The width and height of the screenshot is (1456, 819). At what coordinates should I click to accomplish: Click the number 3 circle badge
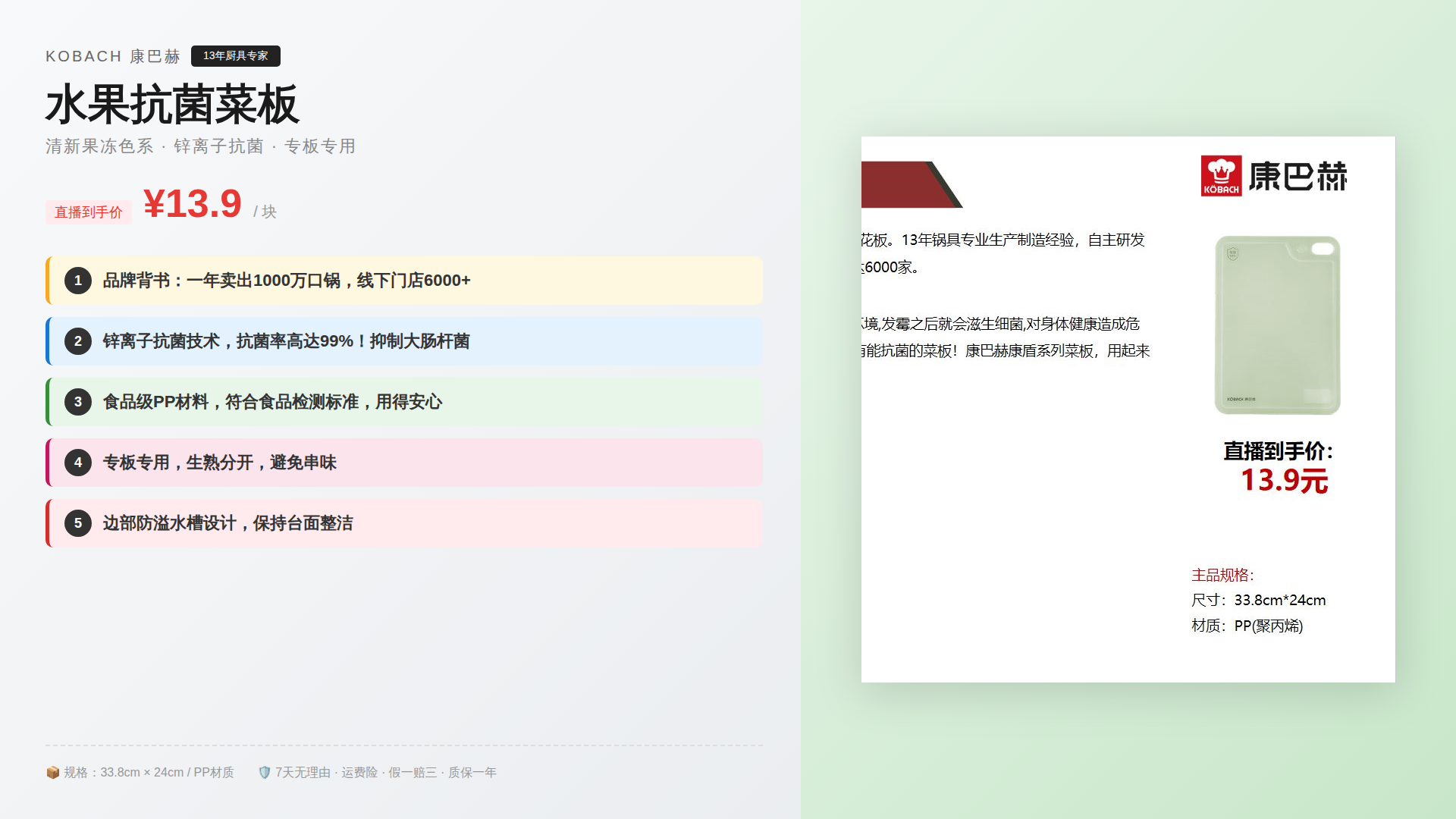pos(78,402)
